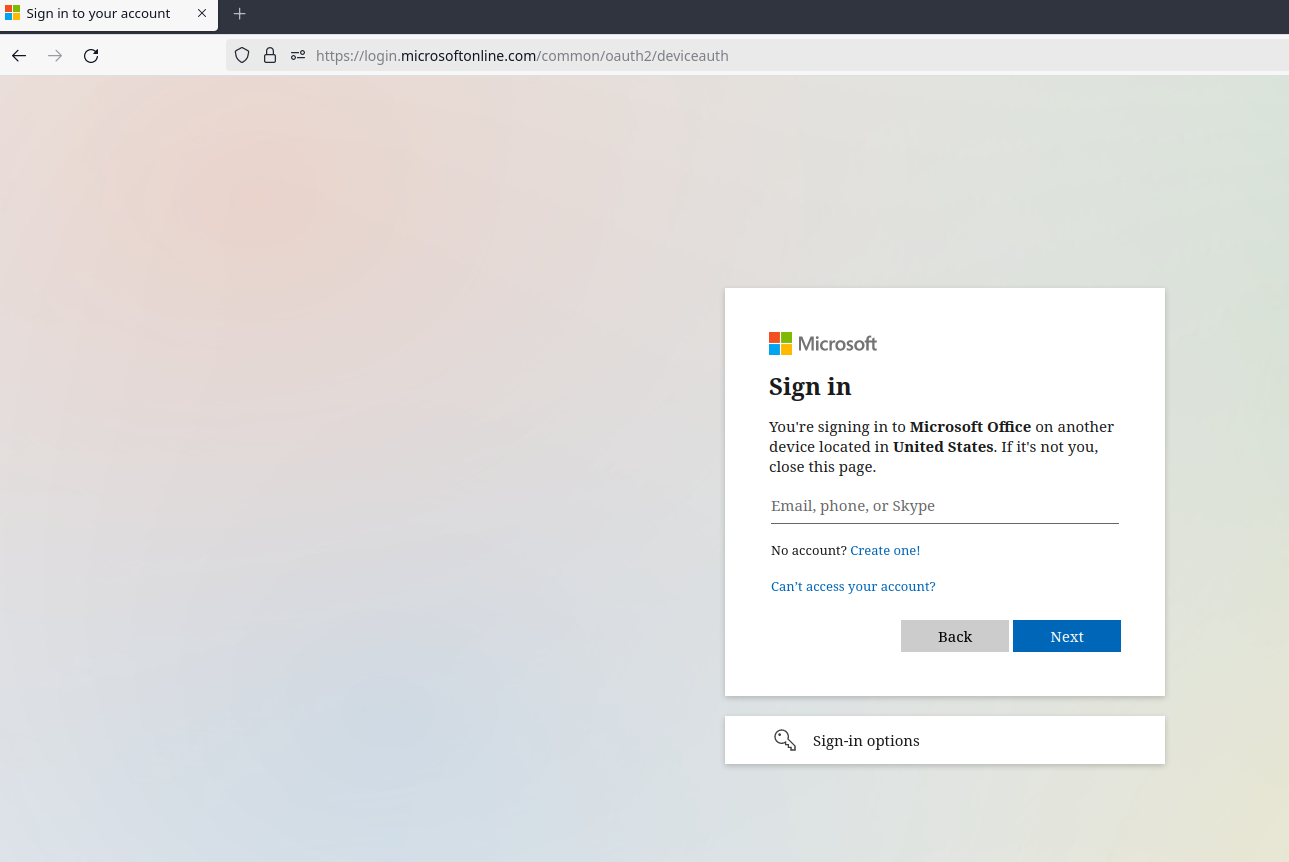Click the back navigation arrow icon
The image size is (1289, 862).
coord(18,56)
